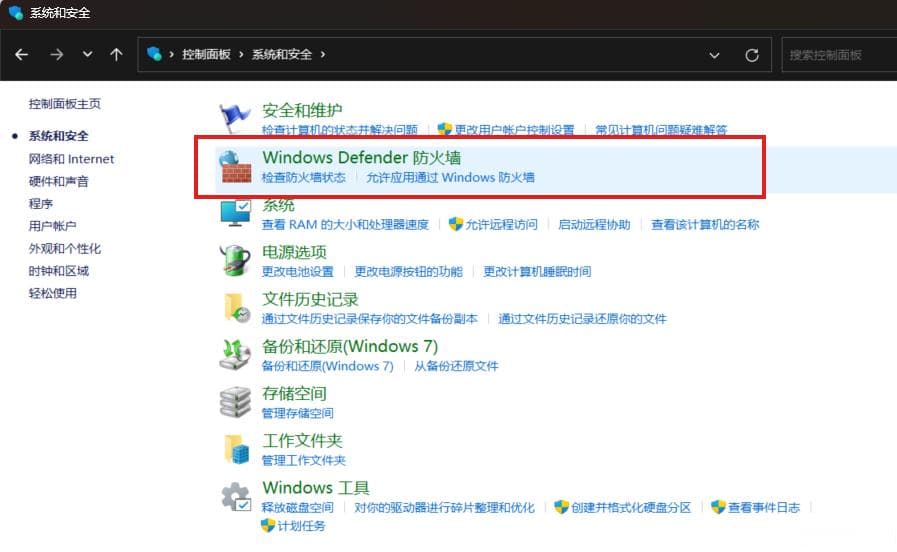
Task: Open 更改用户帐户控制设置 link
Action: (514, 130)
